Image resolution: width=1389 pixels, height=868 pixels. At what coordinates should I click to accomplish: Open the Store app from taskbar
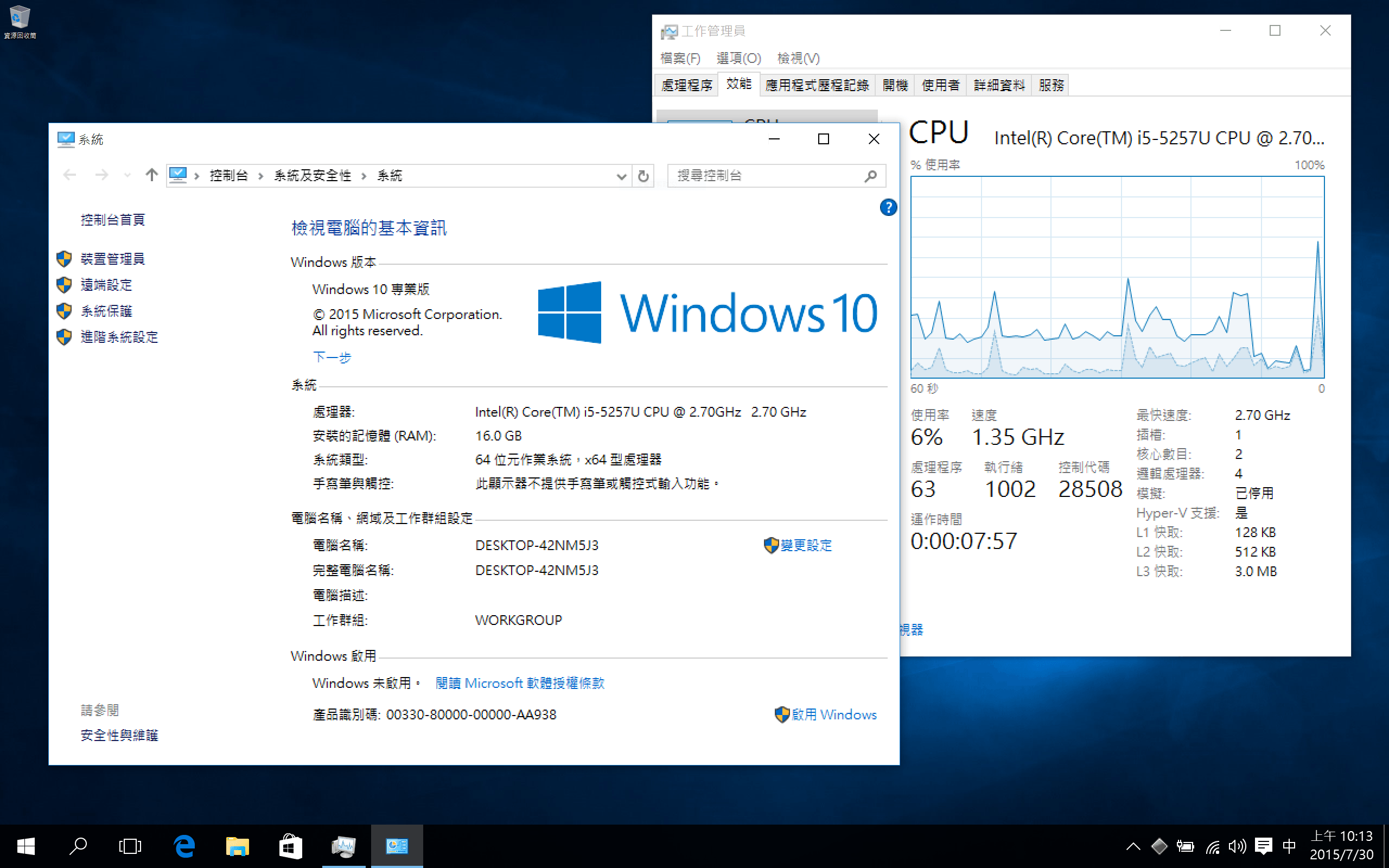pyautogui.click(x=290, y=846)
